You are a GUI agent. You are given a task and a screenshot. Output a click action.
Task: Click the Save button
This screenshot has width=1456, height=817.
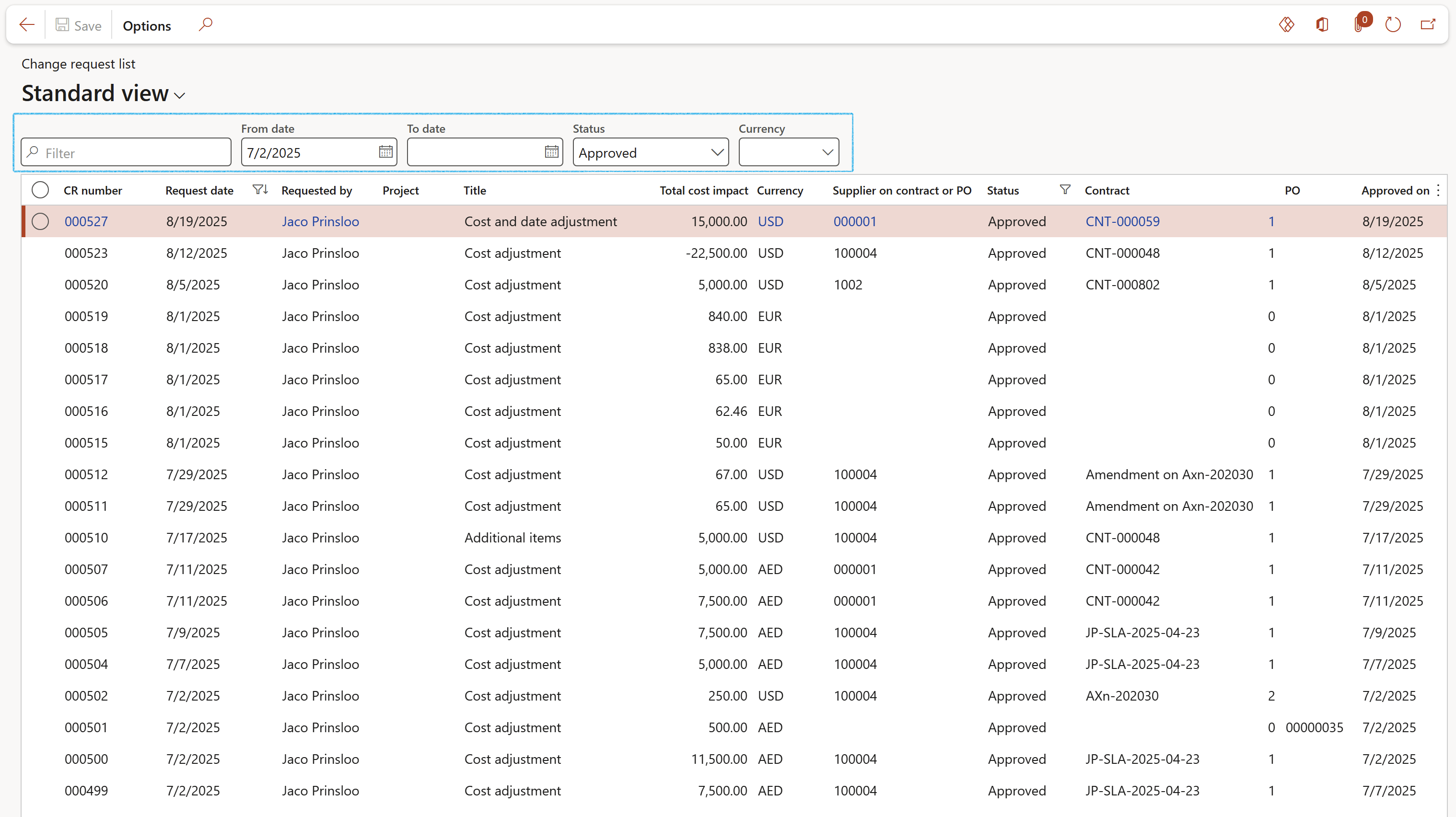point(79,25)
